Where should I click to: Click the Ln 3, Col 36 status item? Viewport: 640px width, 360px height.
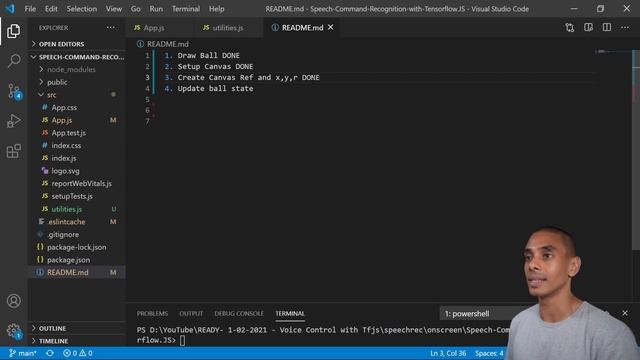pos(448,353)
